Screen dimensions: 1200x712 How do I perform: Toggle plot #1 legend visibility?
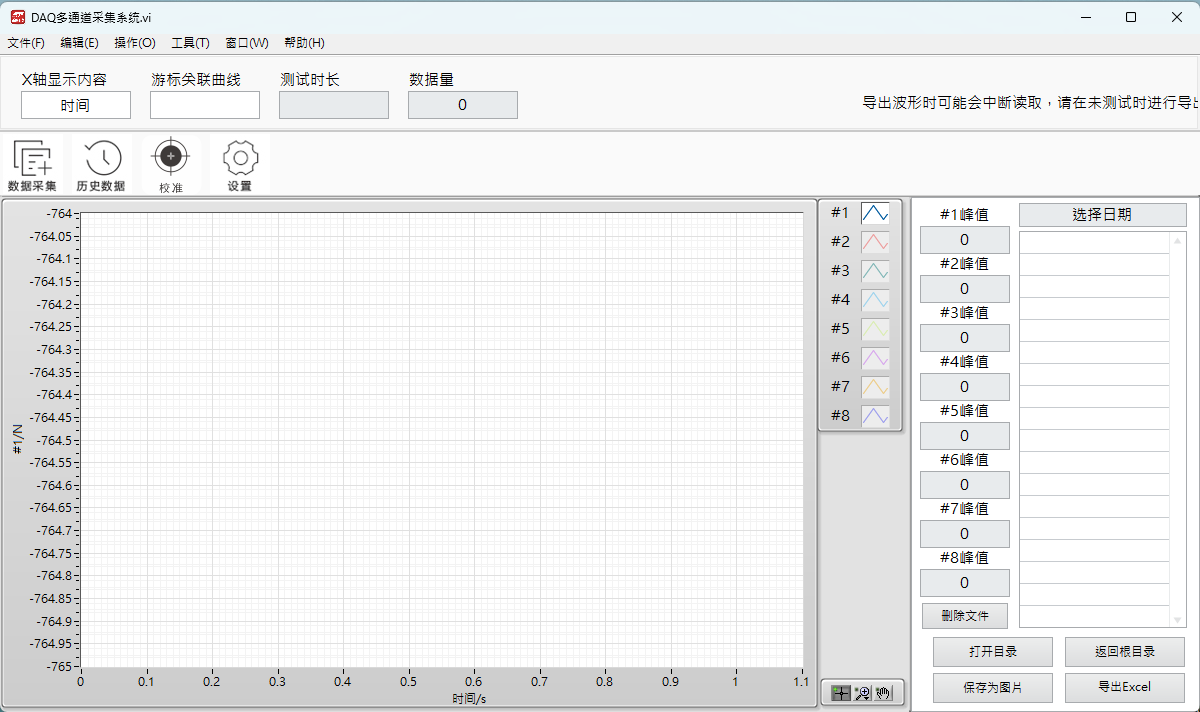(x=875, y=213)
